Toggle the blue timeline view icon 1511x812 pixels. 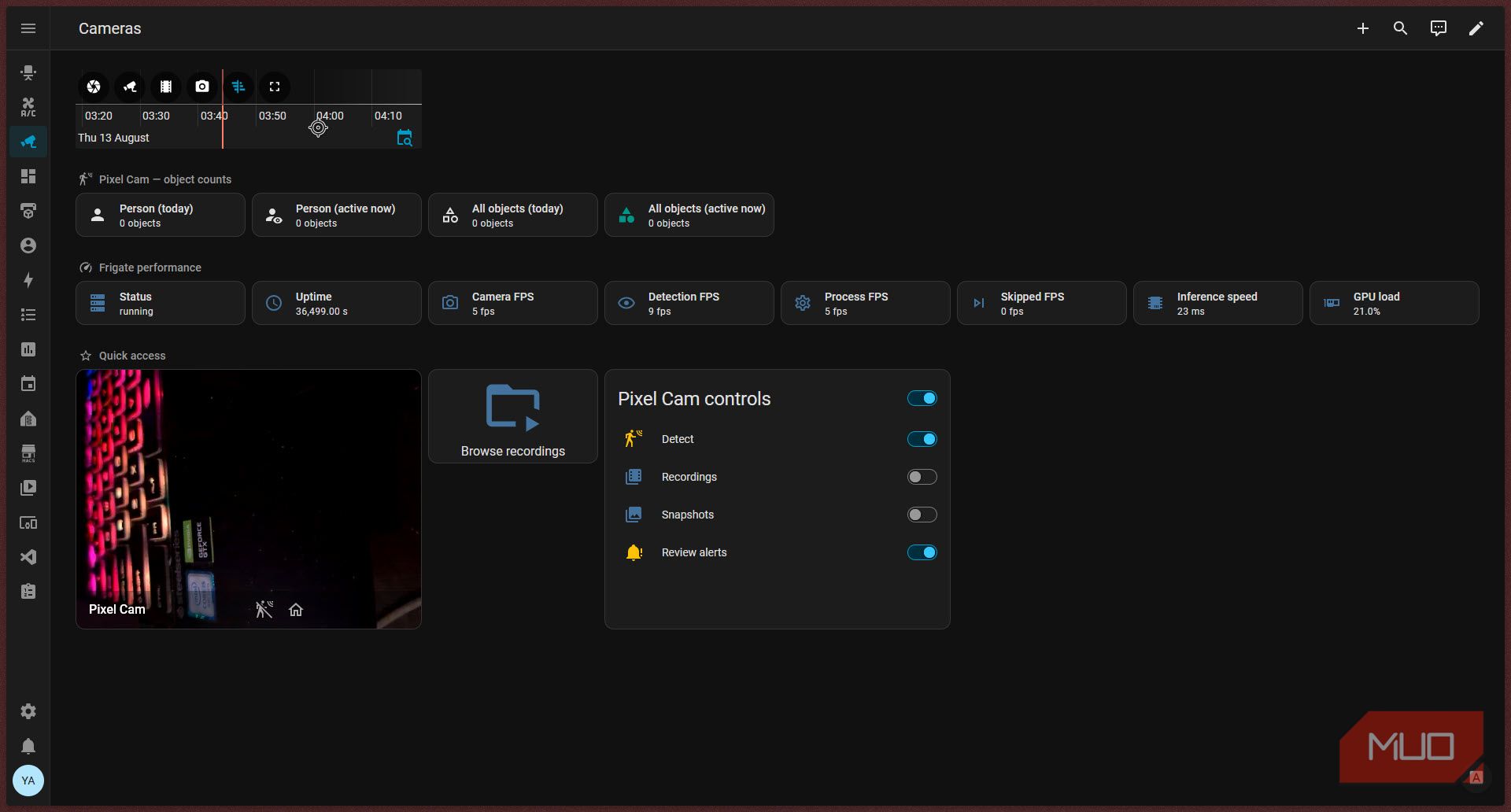(238, 87)
